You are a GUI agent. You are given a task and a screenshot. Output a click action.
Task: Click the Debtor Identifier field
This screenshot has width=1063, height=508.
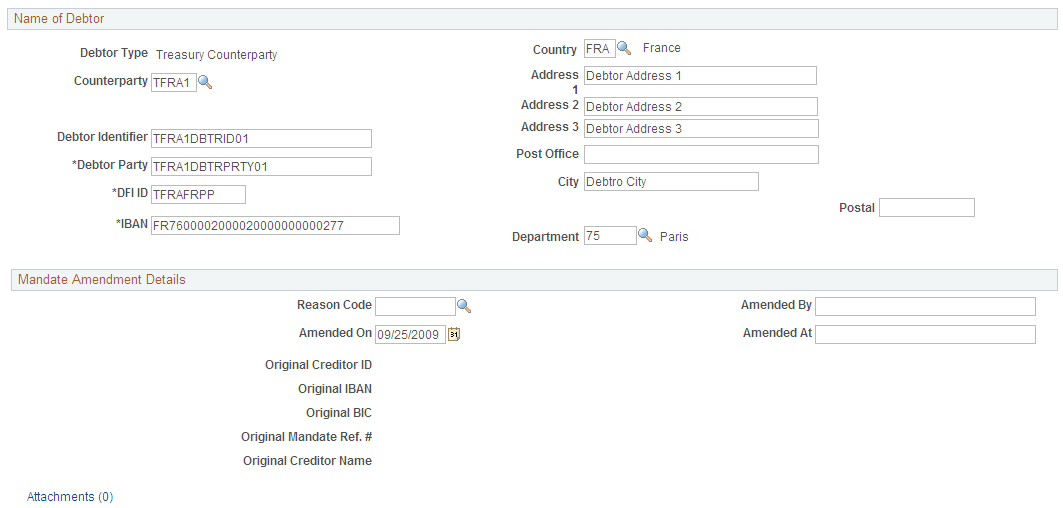pos(261,138)
